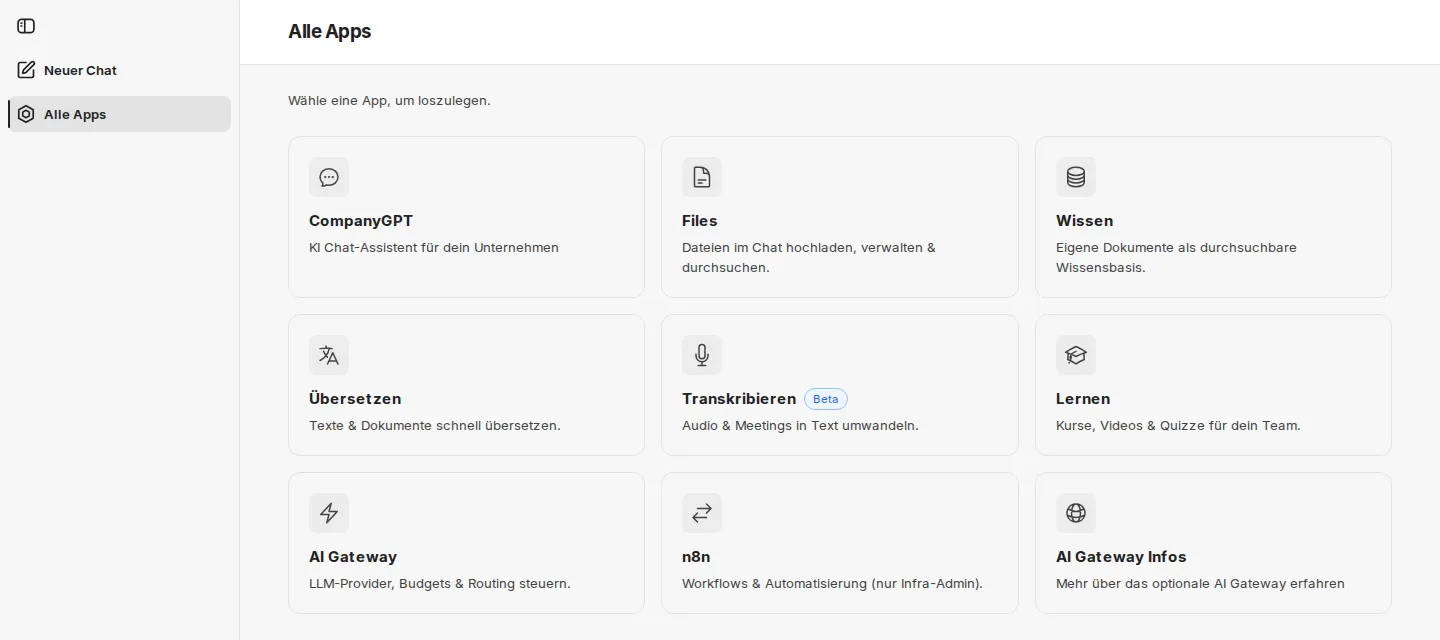
Task: Click 'Mehr über das optionale AI Gateway erfahren'
Action: 1200,583
